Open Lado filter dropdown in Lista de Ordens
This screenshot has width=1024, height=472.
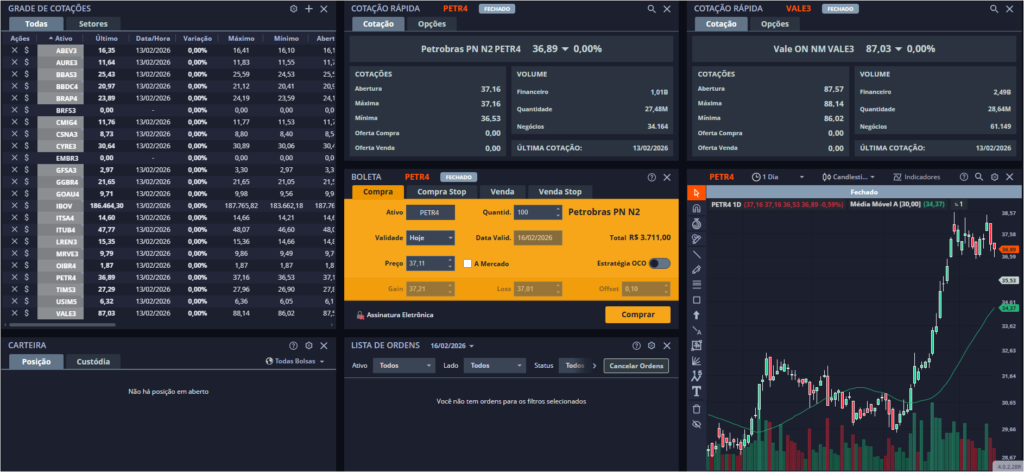coord(494,366)
